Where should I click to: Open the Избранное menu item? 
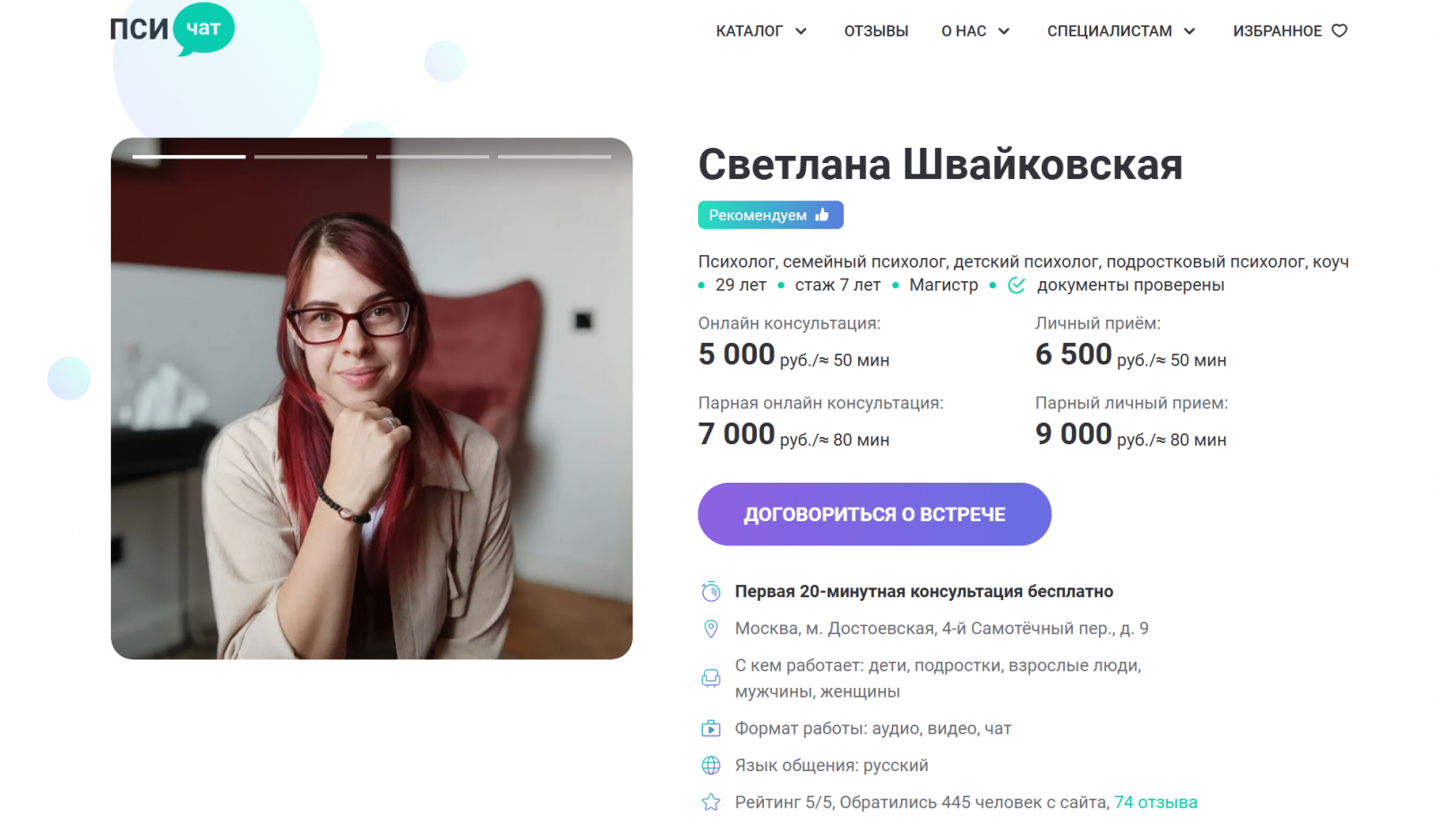coord(1277,31)
